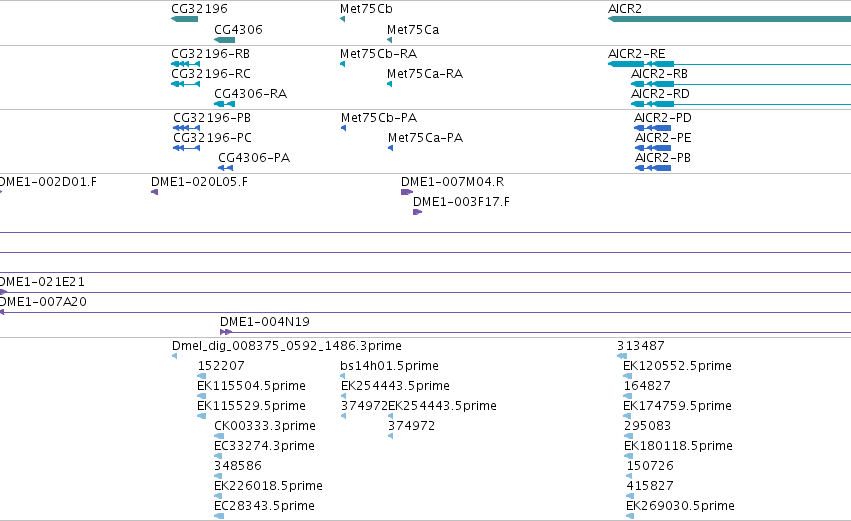
Task: Click EST bs14h01.5prime
Action: click(x=342, y=376)
